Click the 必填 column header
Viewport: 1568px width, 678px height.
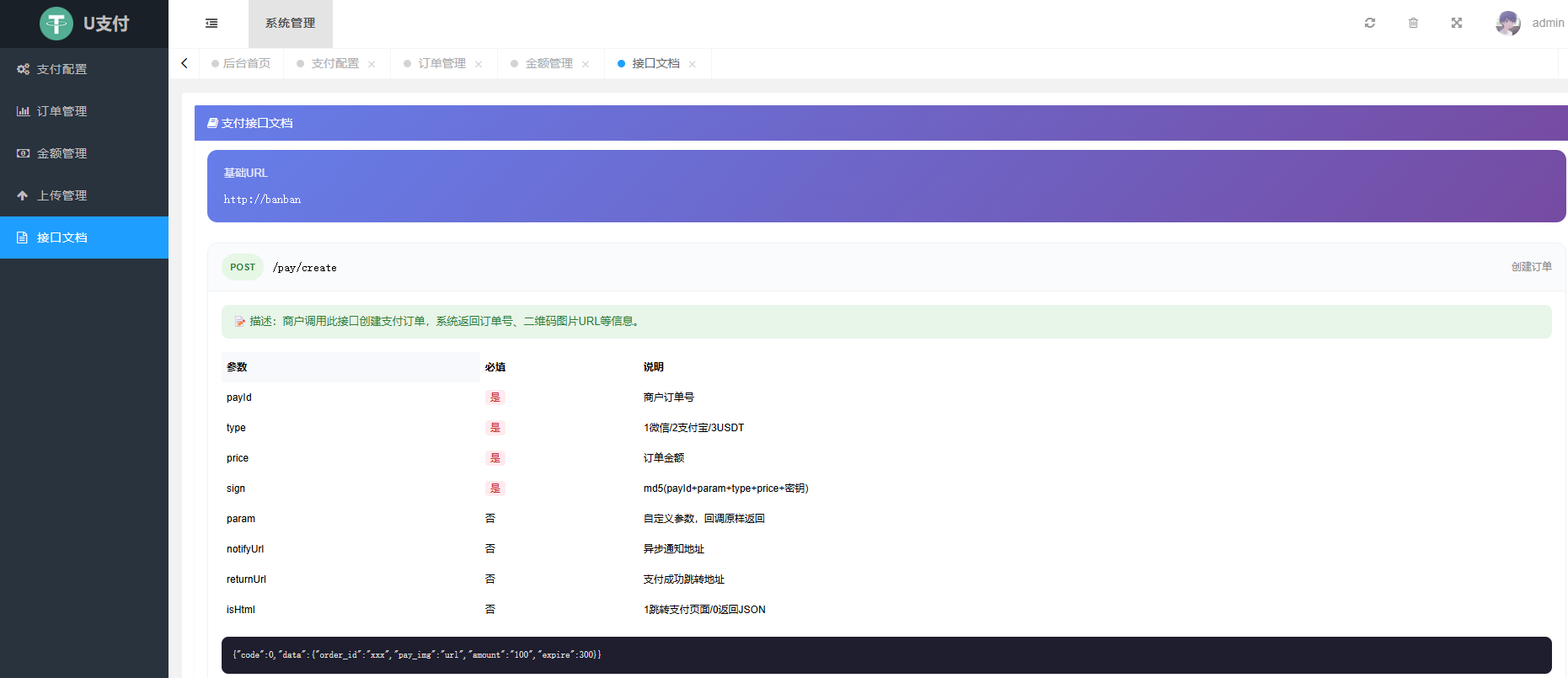pyautogui.click(x=495, y=367)
